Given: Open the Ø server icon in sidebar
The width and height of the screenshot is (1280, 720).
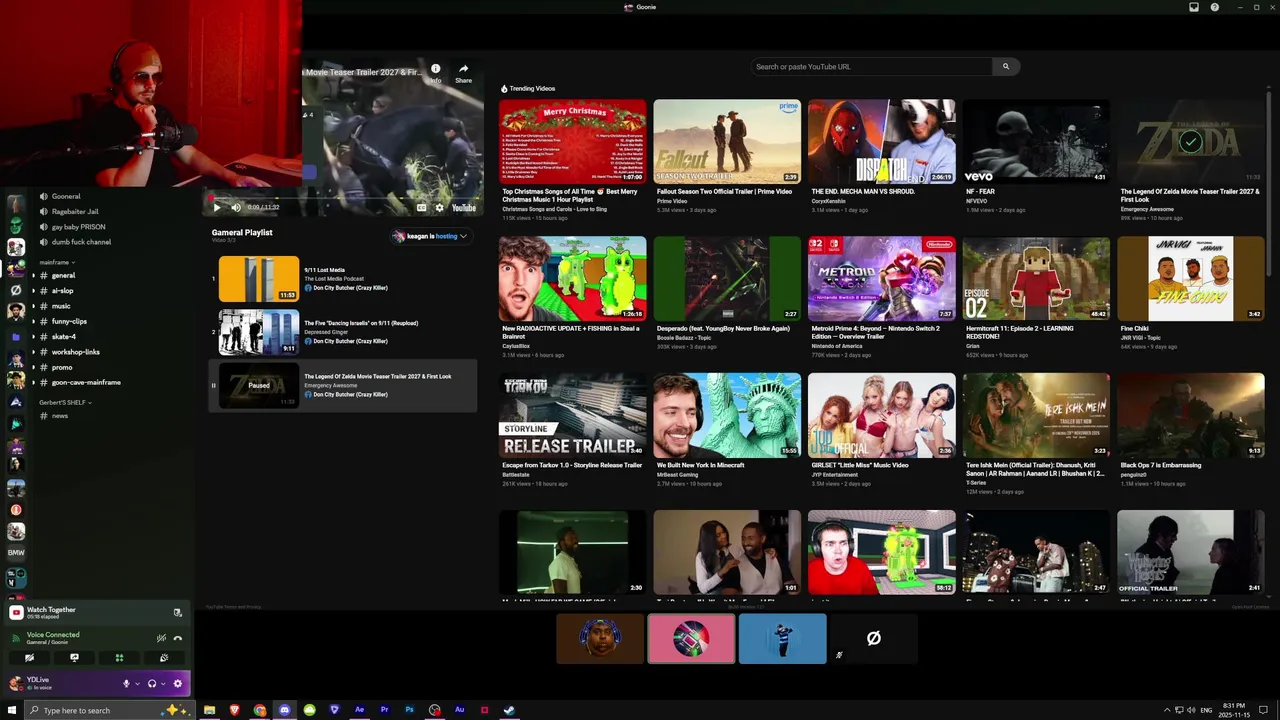Looking at the screenshot, I should tap(16, 290).
